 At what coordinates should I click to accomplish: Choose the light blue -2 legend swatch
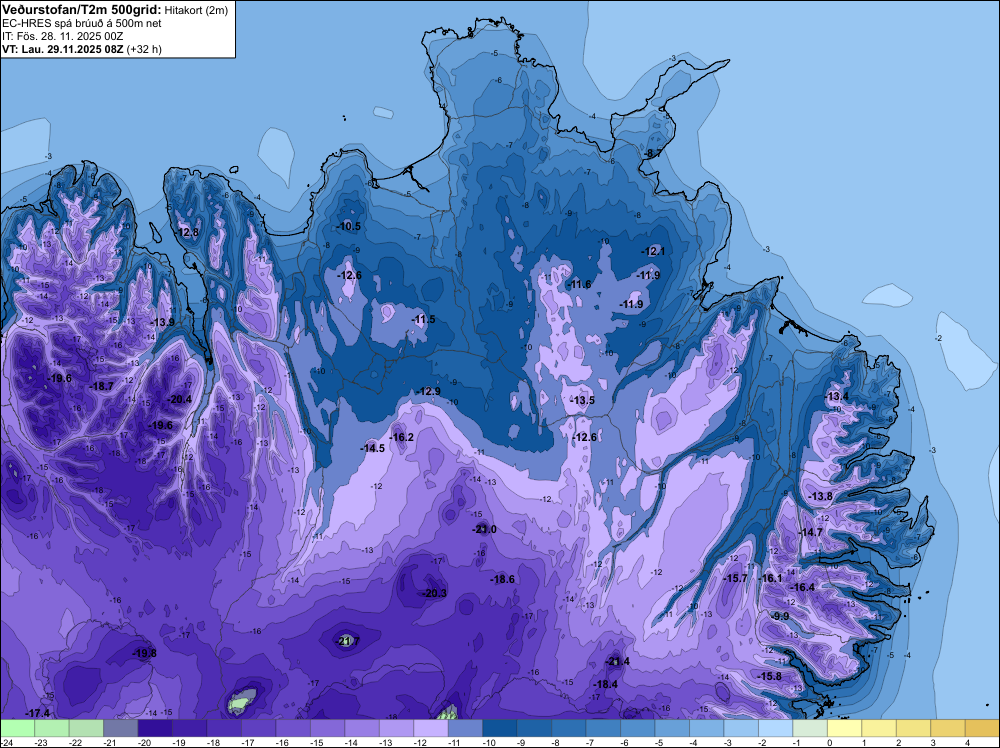click(x=776, y=728)
